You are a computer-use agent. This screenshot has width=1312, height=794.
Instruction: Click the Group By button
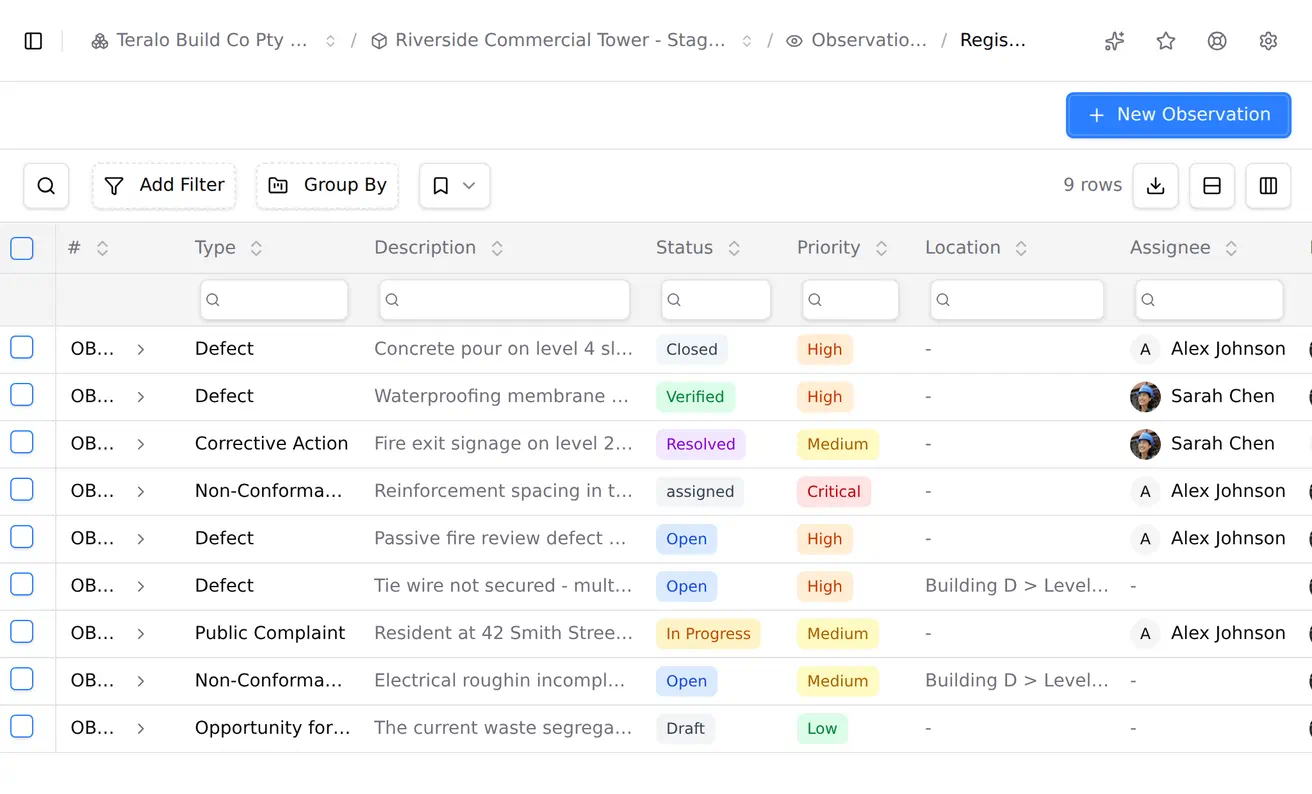(x=327, y=186)
